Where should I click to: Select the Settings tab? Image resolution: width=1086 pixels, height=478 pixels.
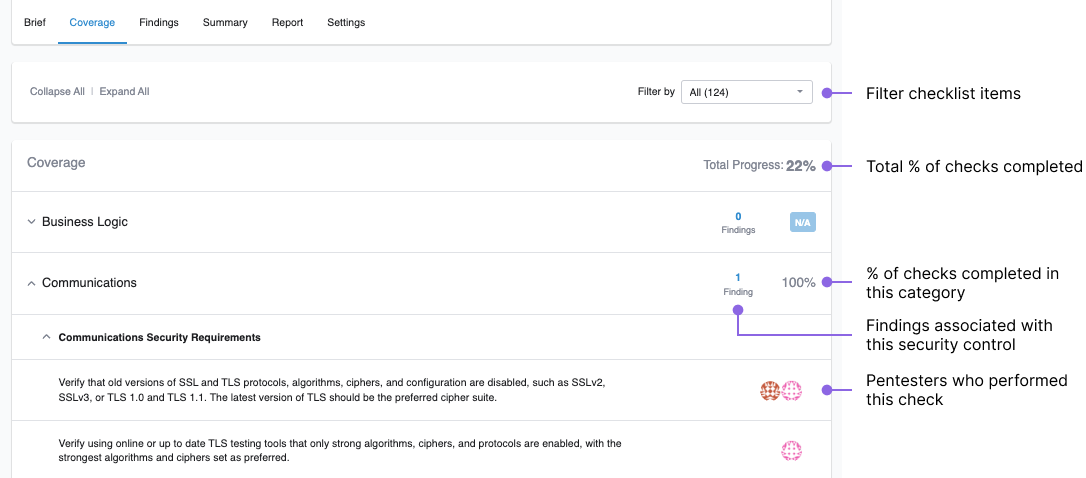(x=346, y=22)
